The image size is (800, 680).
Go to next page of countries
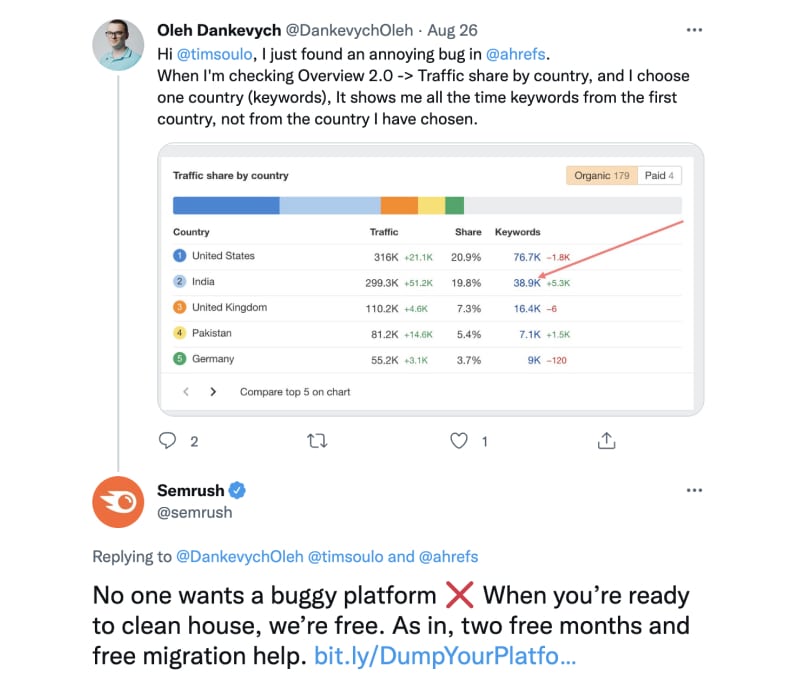(x=213, y=392)
